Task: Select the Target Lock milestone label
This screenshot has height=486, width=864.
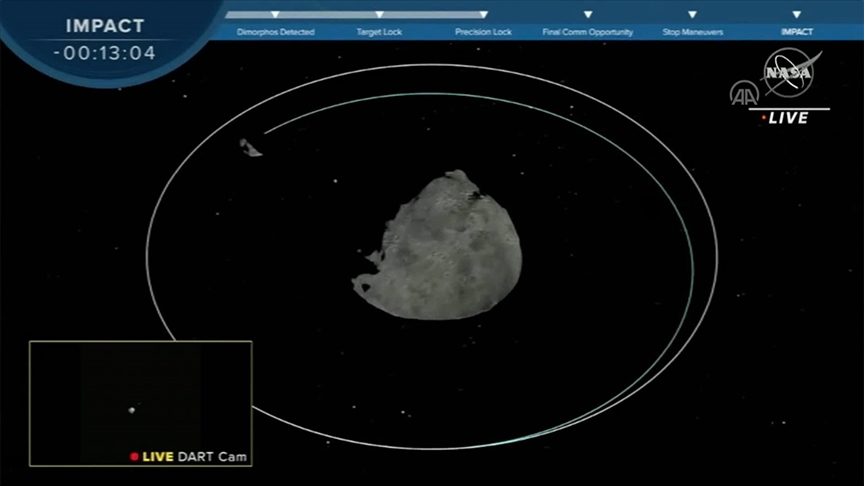Action: coord(379,32)
